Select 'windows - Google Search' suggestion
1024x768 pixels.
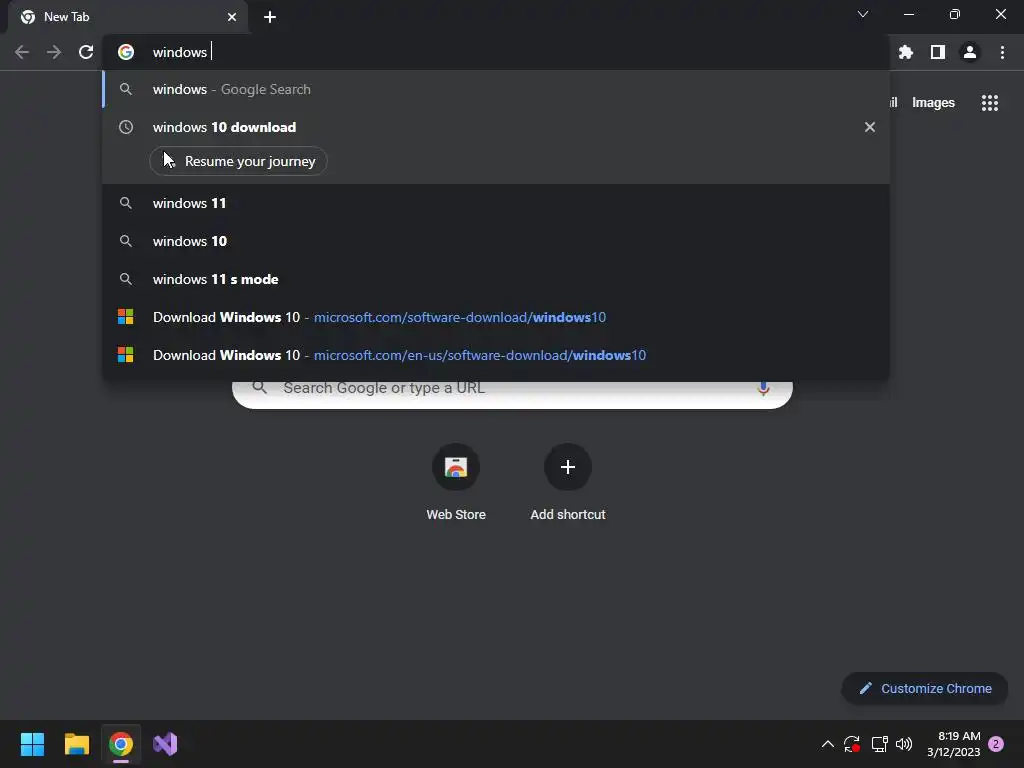coord(496,89)
